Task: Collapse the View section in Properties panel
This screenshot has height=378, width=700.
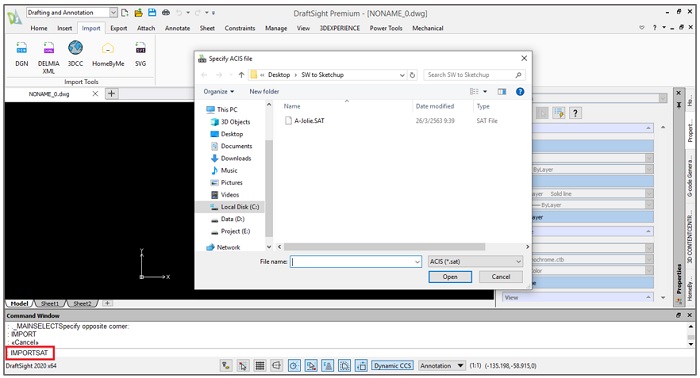Action: (648, 297)
